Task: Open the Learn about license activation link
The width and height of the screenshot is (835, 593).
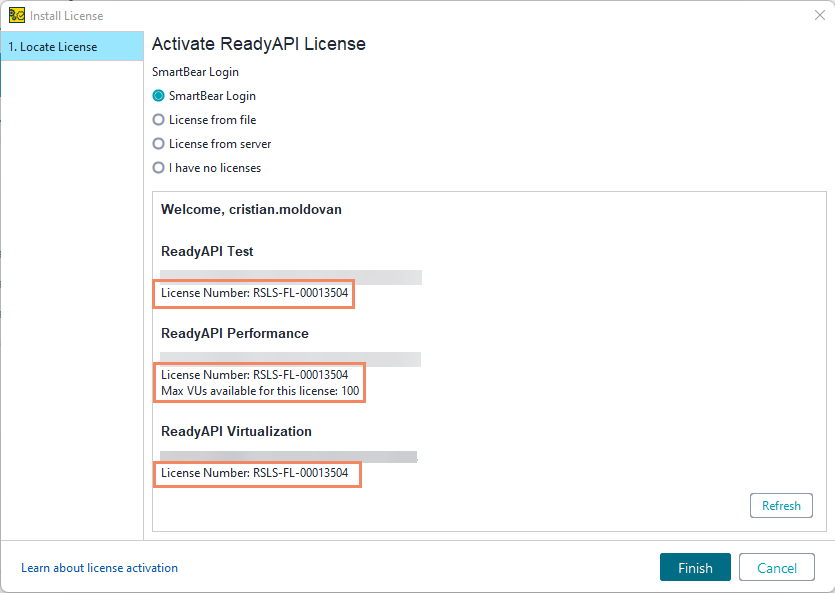Action: click(100, 568)
